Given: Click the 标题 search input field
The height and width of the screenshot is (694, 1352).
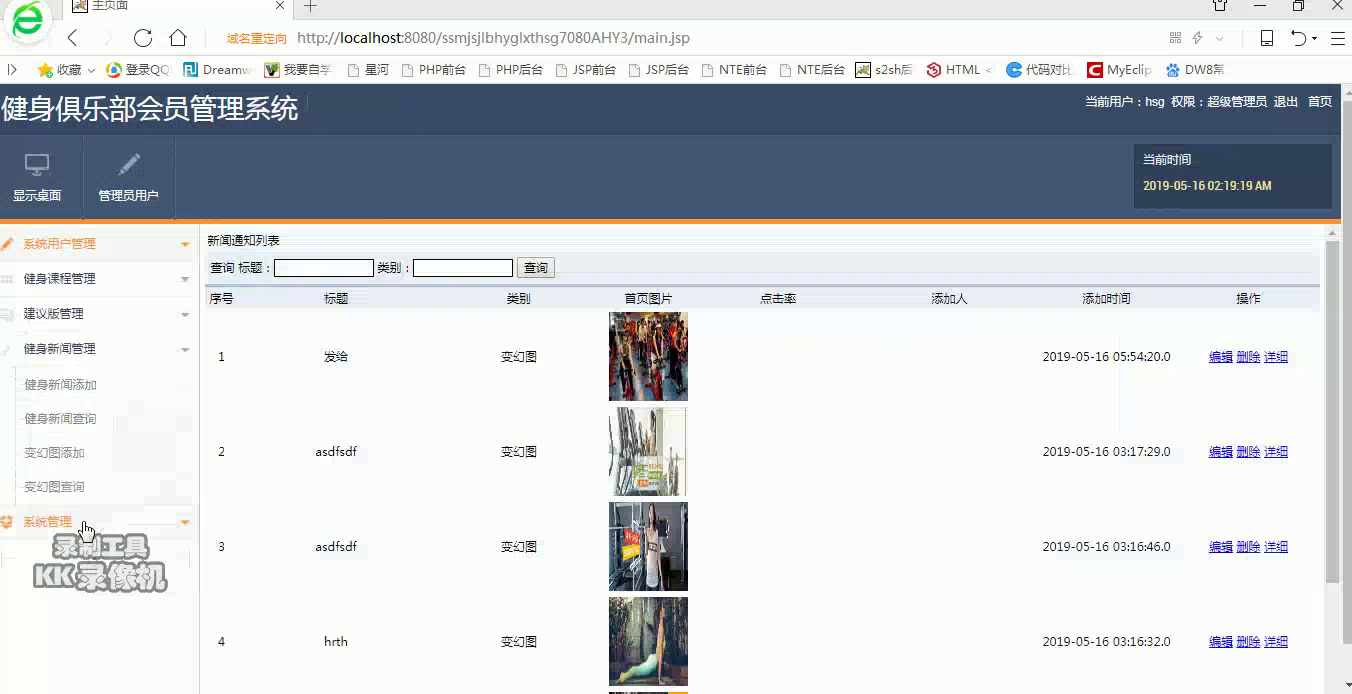Looking at the screenshot, I should (x=324, y=268).
